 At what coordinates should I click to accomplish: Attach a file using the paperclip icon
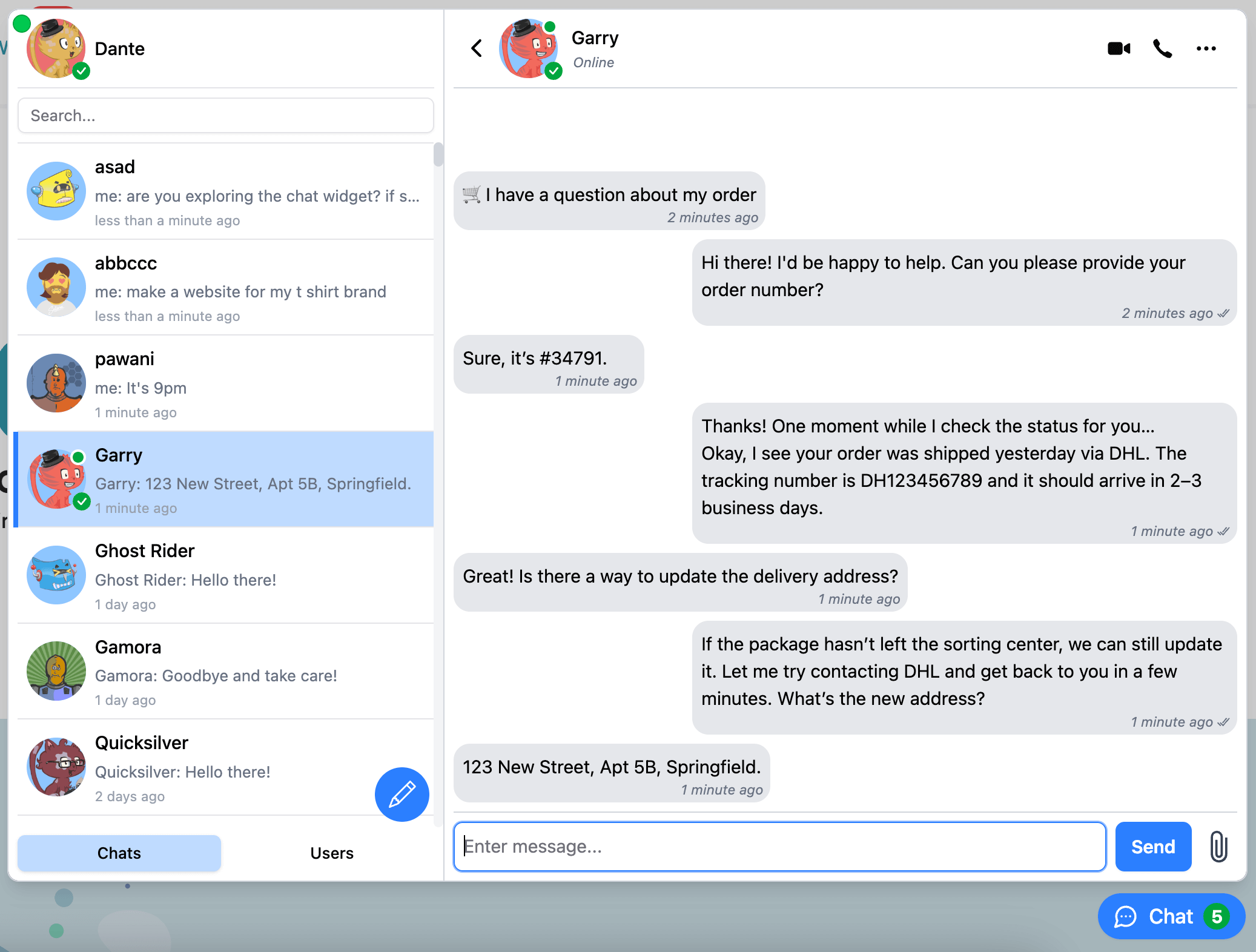pyautogui.click(x=1218, y=847)
